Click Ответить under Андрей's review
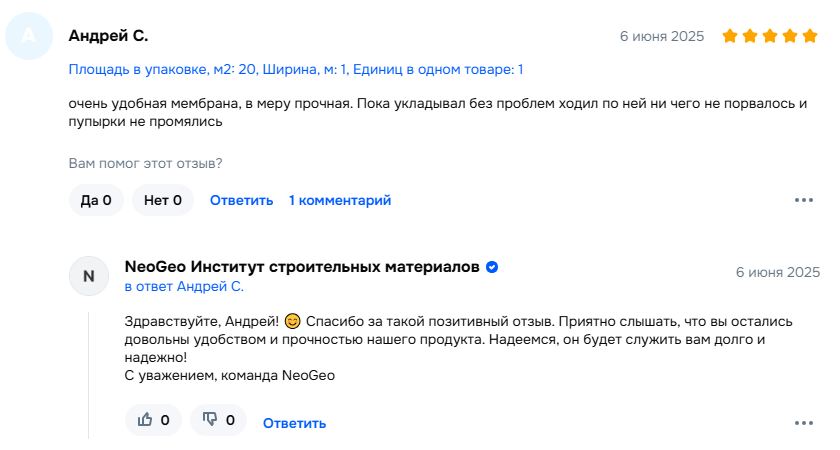The height and width of the screenshot is (450, 840). tap(242, 200)
